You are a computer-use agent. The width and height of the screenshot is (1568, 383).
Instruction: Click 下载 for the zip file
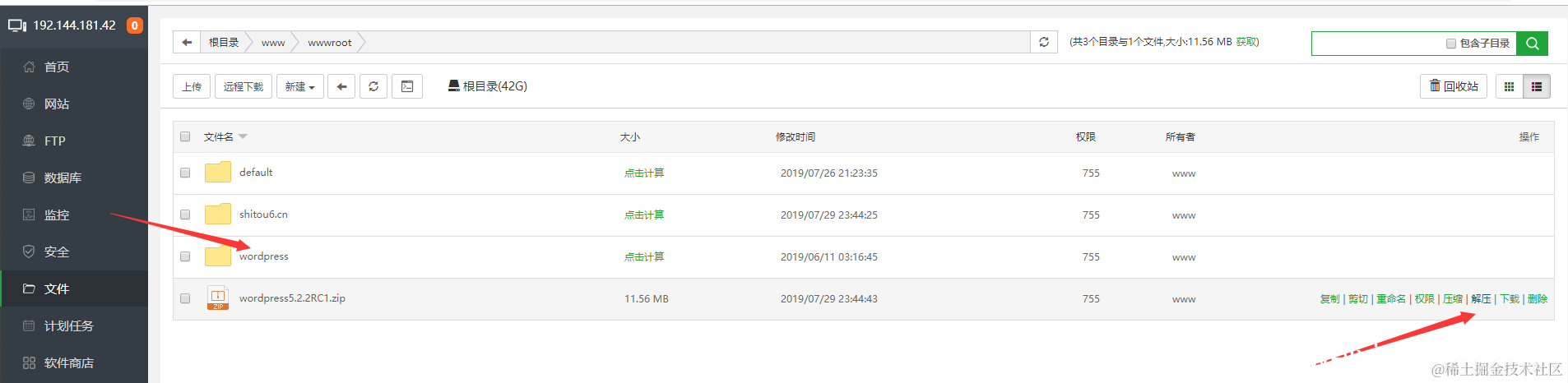(1510, 299)
